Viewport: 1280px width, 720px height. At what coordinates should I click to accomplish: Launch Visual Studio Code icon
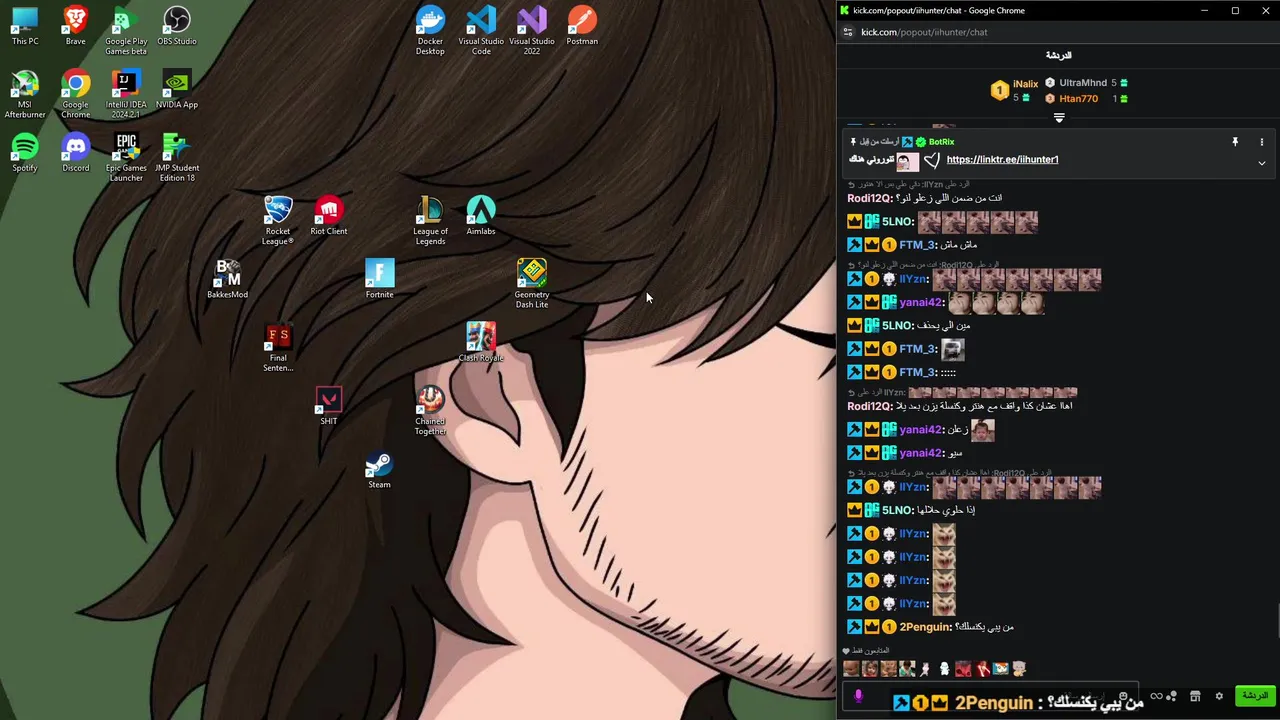(x=481, y=31)
